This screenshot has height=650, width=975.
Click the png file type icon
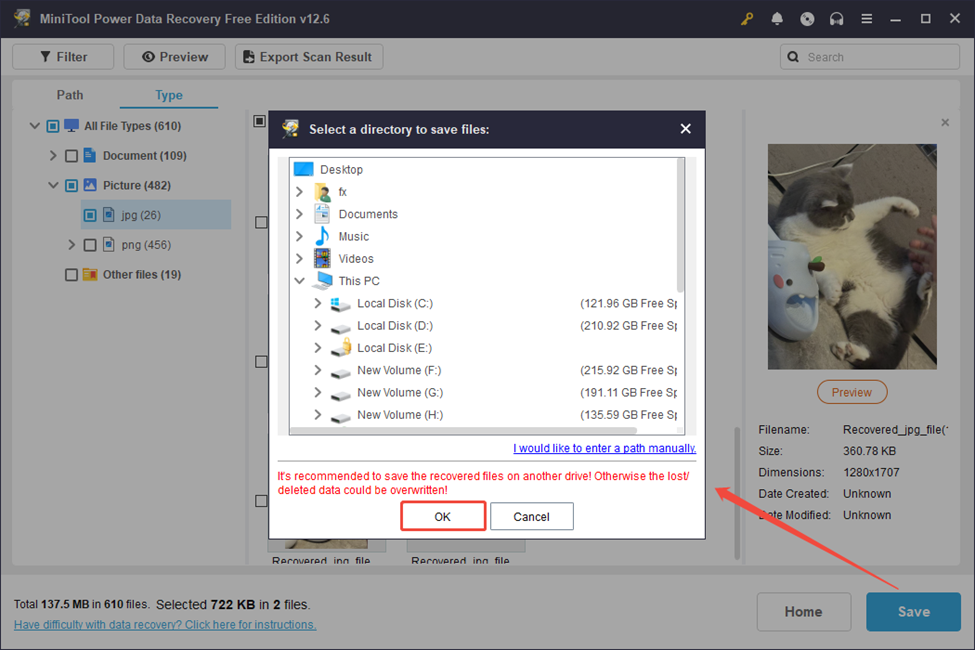pos(109,244)
